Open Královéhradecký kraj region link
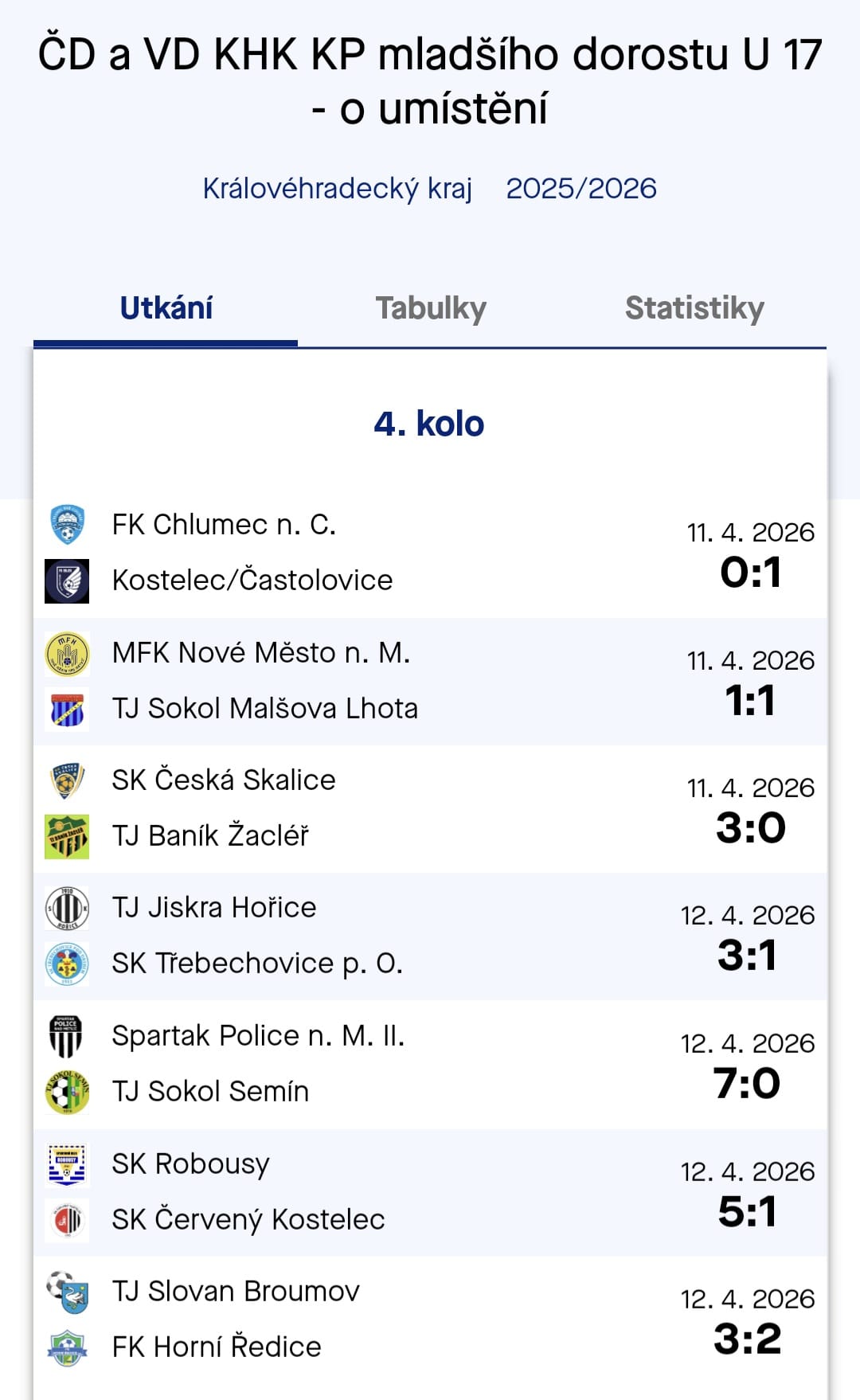This screenshot has width=860, height=1400. click(x=338, y=189)
